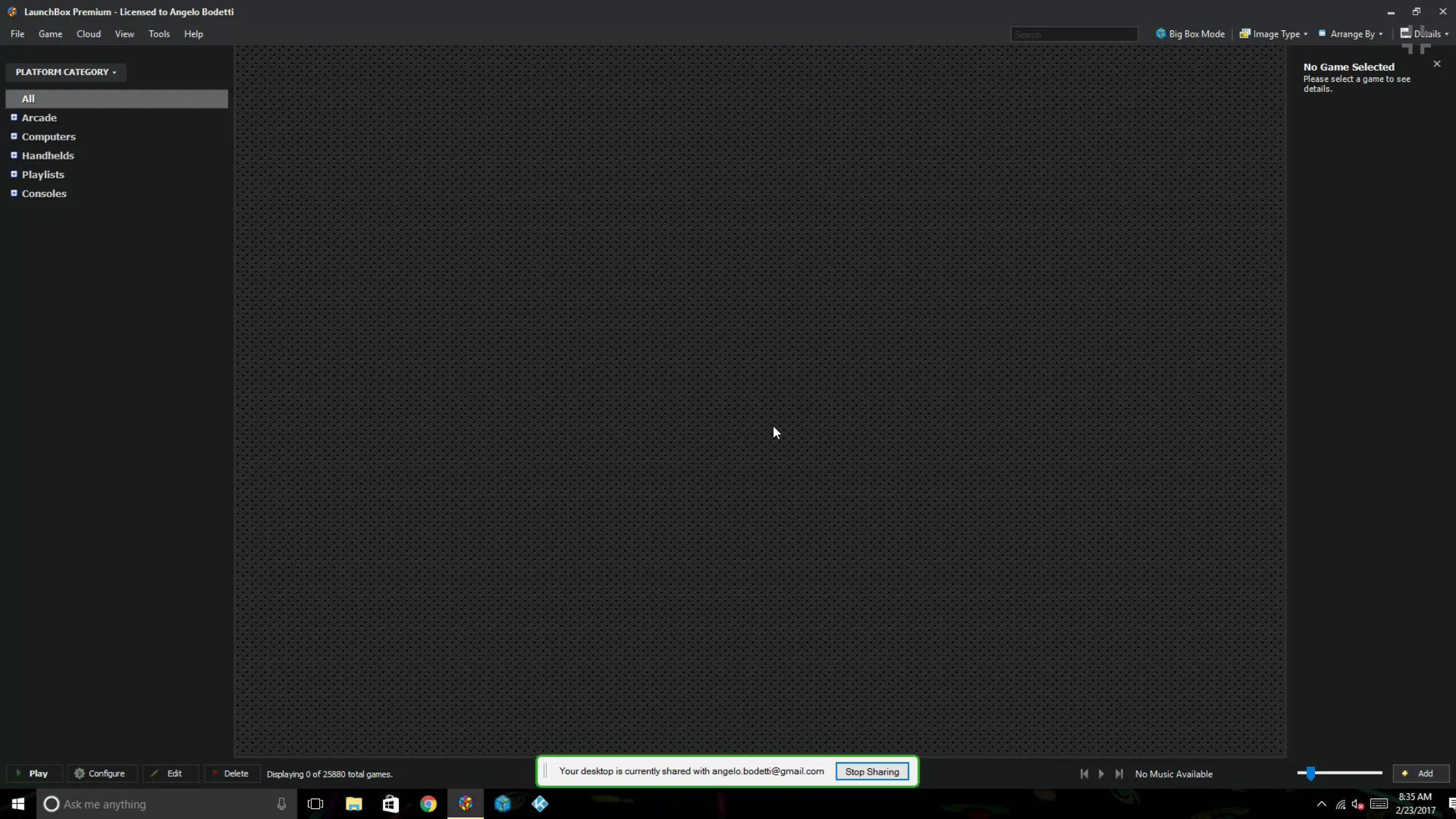Open the volume tray icon
1456x819 pixels.
(x=1358, y=804)
